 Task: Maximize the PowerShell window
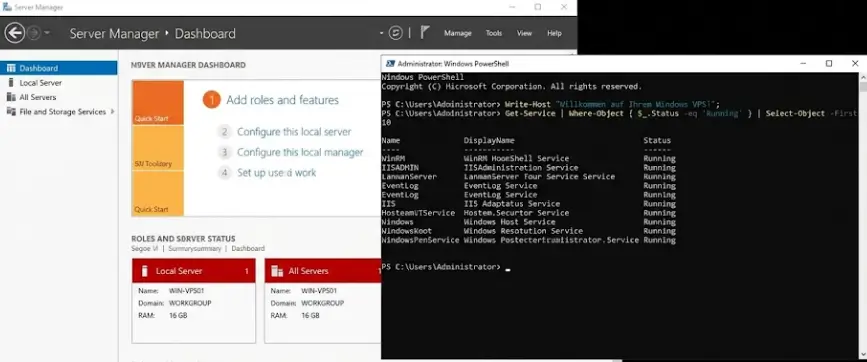[829, 64]
